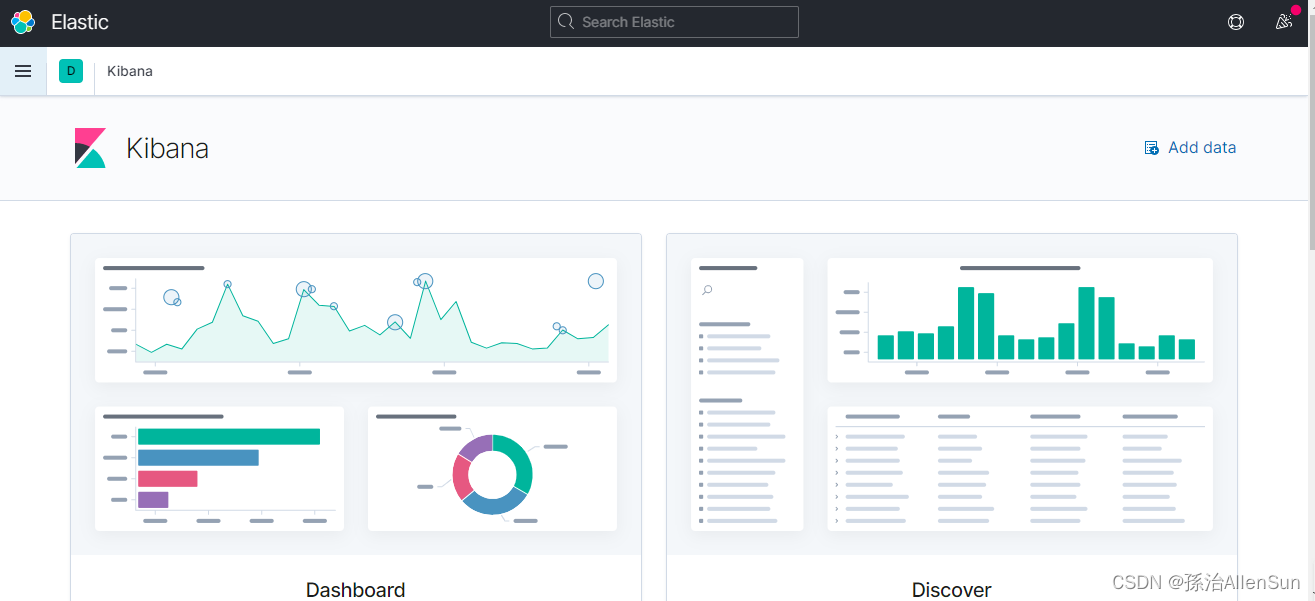Click the Dashboard line chart illustration
The height and width of the screenshot is (601, 1315).
pyautogui.click(x=356, y=320)
